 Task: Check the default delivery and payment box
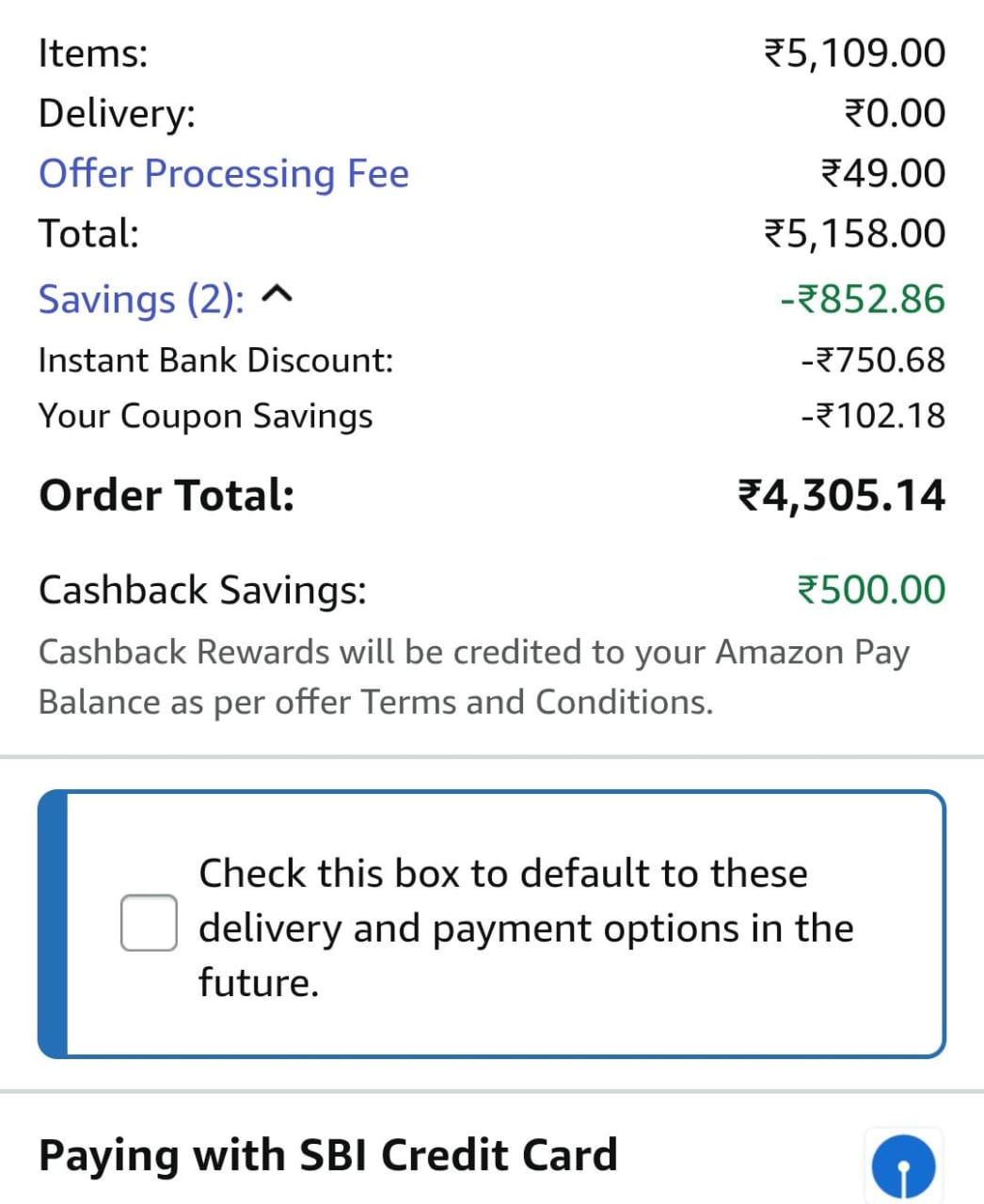(x=149, y=923)
